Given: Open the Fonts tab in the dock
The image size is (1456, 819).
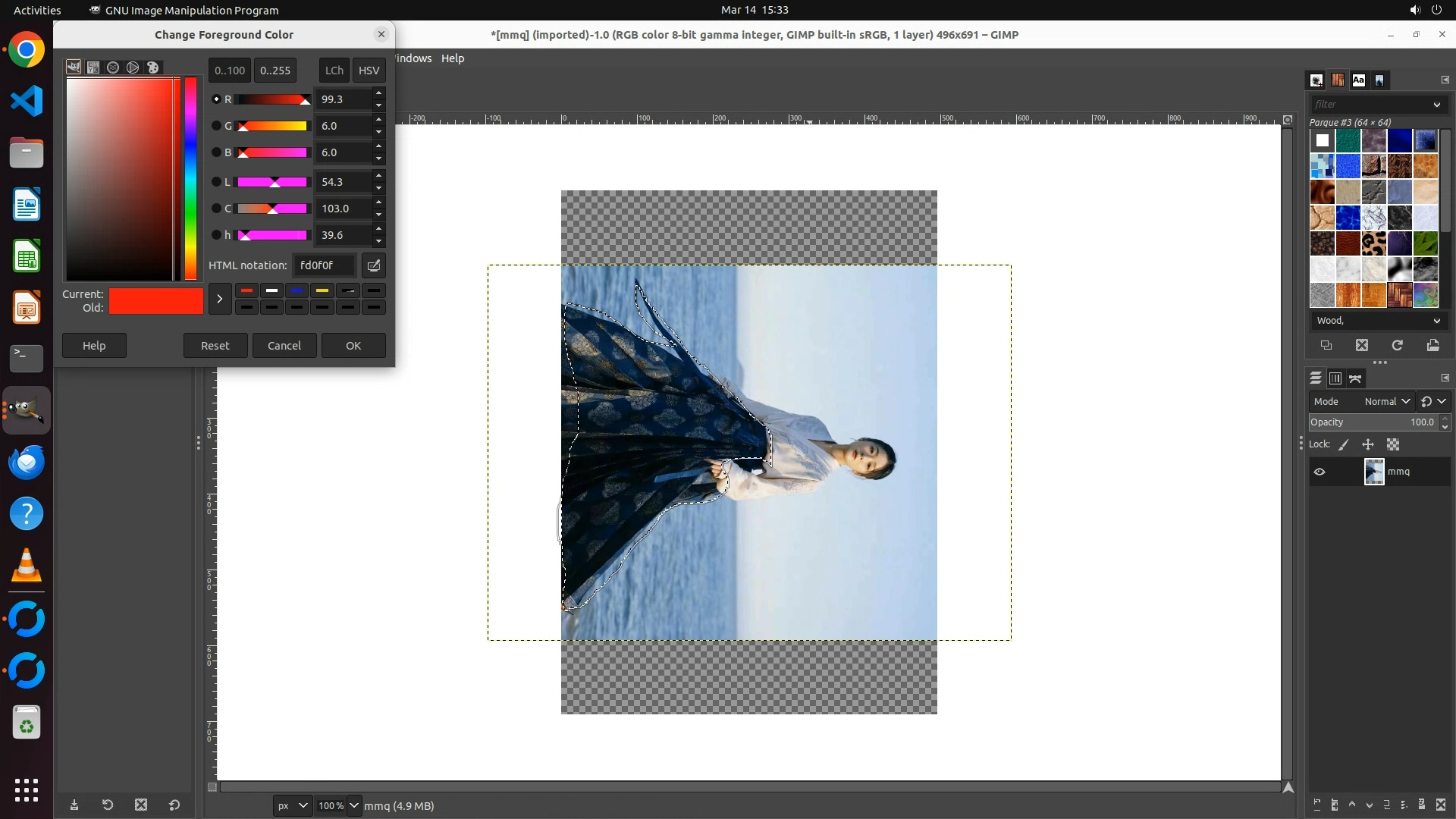Looking at the screenshot, I should click(x=1358, y=80).
